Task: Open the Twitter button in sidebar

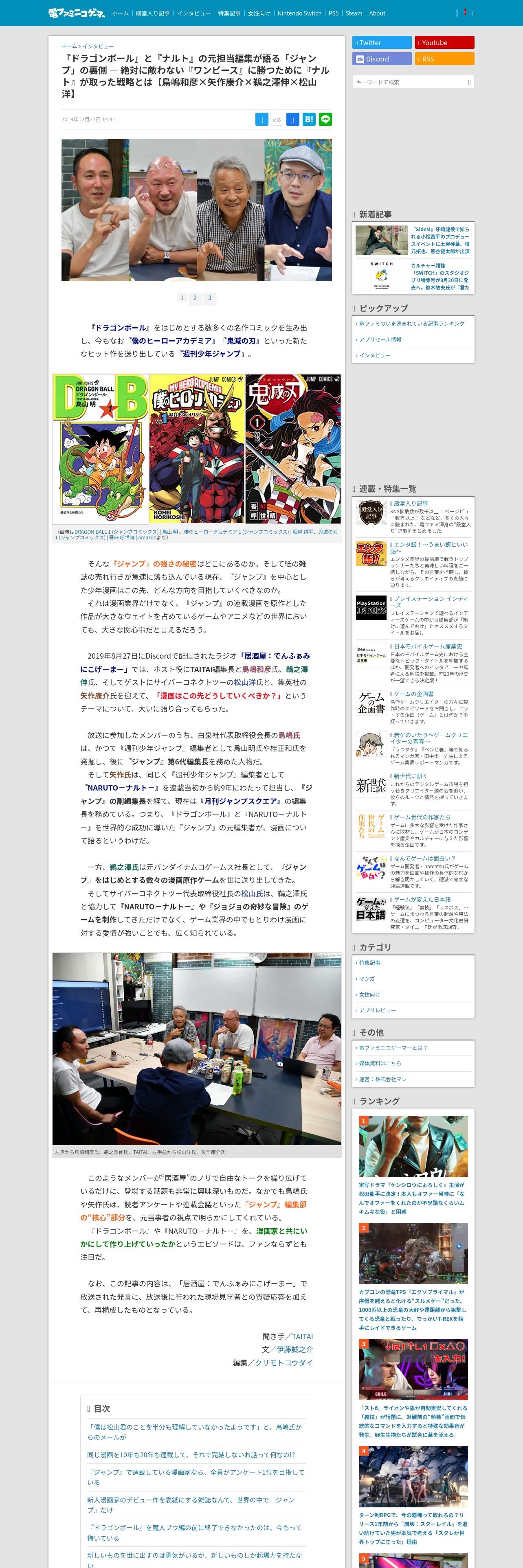Action: (382, 43)
